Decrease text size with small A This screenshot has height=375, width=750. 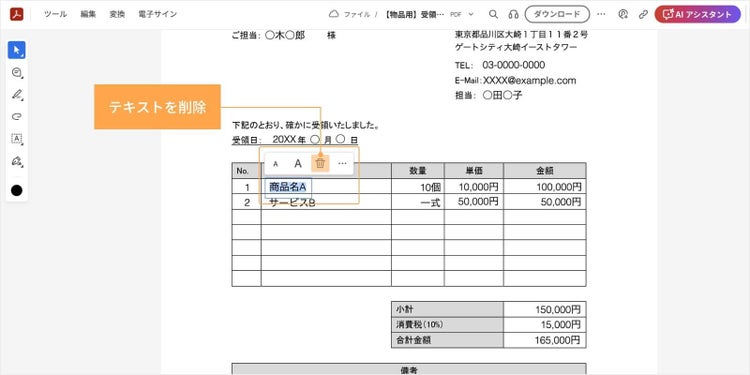pyautogui.click(x=276, y=164)
